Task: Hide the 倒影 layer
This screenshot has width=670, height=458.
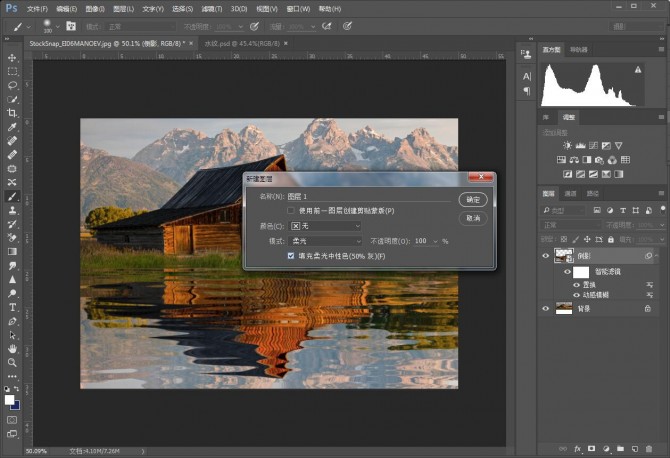Action: click(x=545, y=255)
